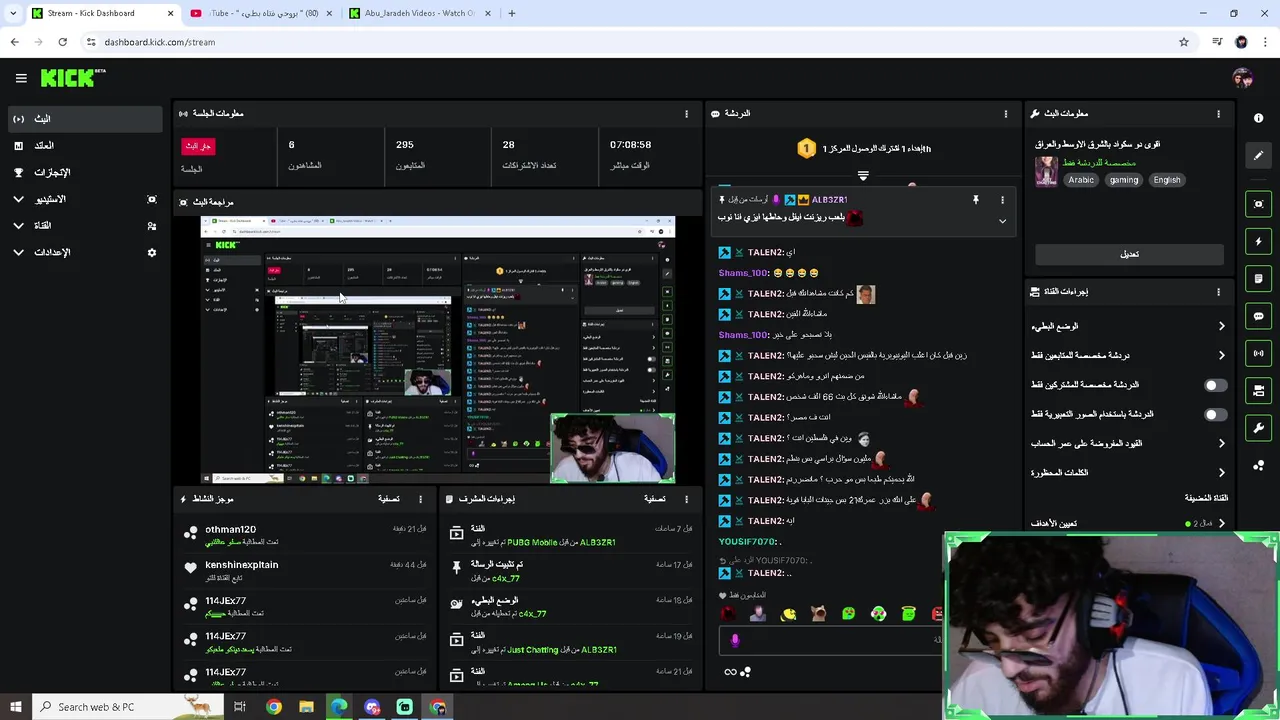Toggle the wrench panel icon in right sidebar
This screenshot has width=1280, height=720.
(1258, 428)
